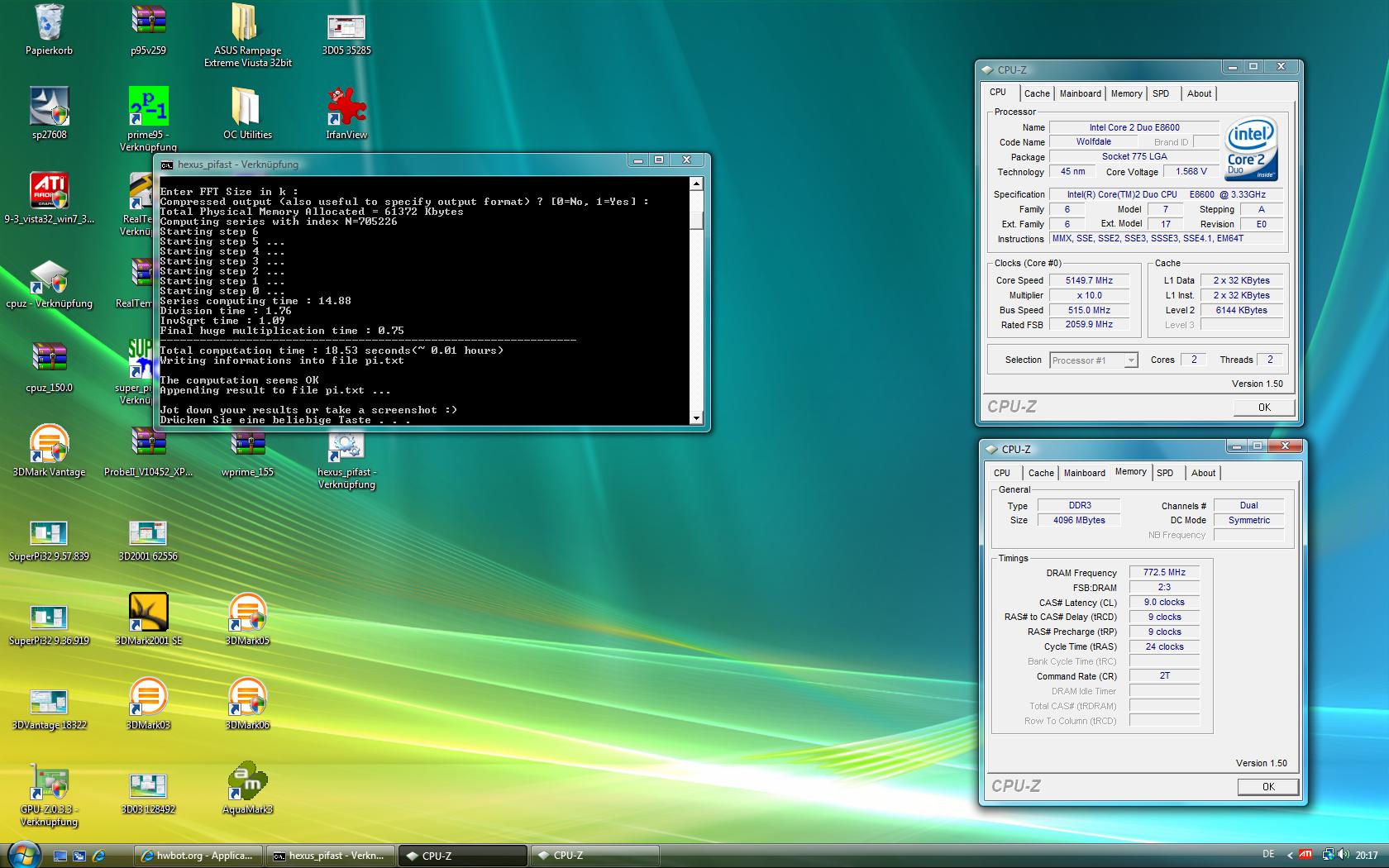The image size is (1389, 868).
Task: Launch the 3DMark03 shortcut
Action: pyautogui.click(x=148, y=704)
